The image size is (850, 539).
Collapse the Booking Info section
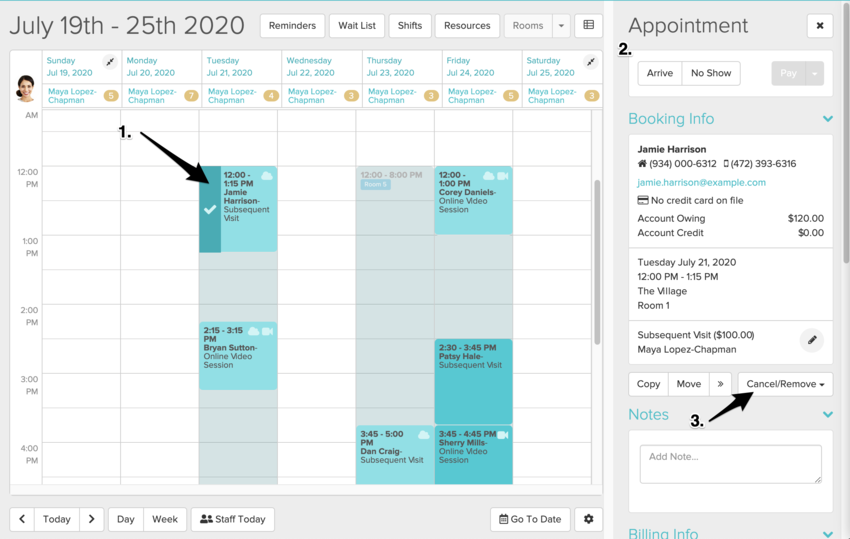coord(827,119)
